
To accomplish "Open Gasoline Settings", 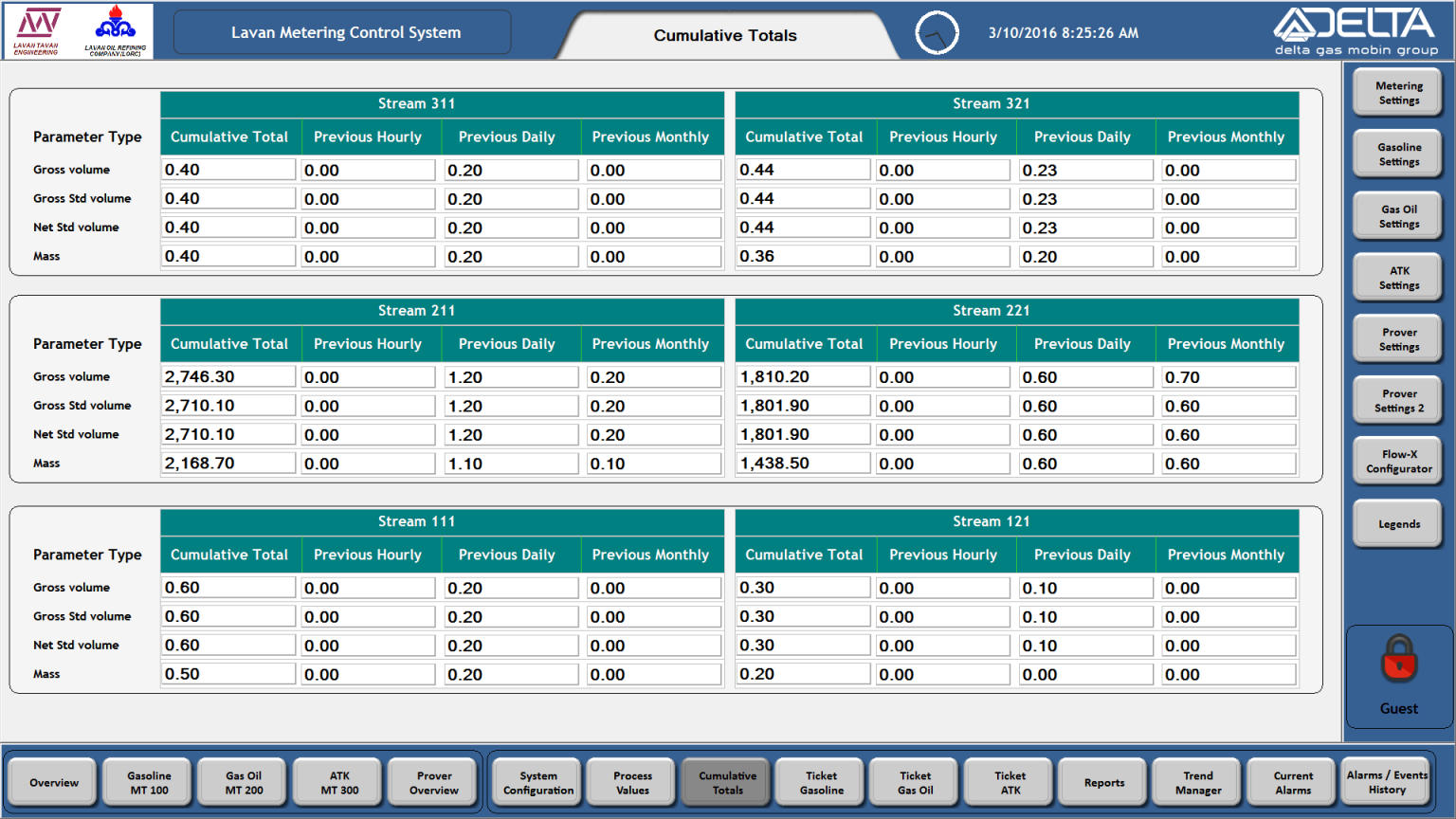I will click(1397, 154).
